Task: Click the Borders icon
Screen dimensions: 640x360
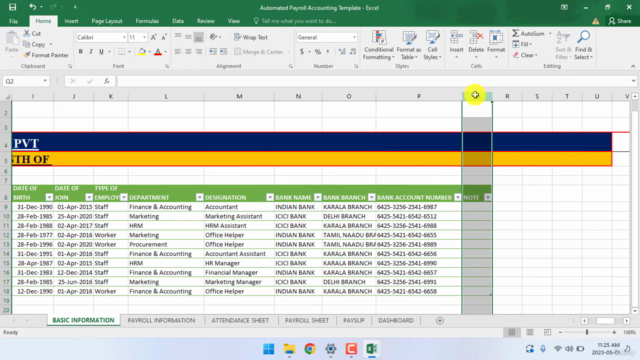Action: [122, 52]
